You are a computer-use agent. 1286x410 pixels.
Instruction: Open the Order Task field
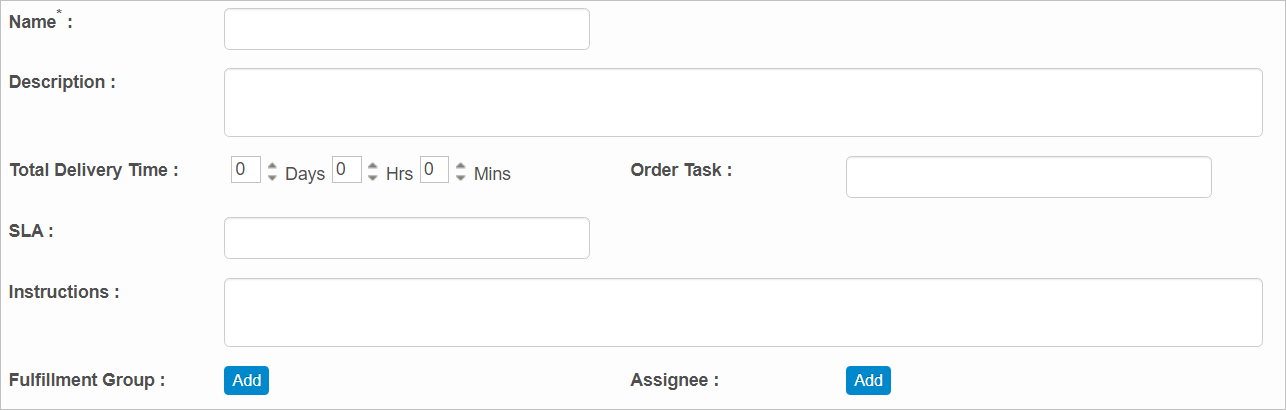(x=1028, y=177)
